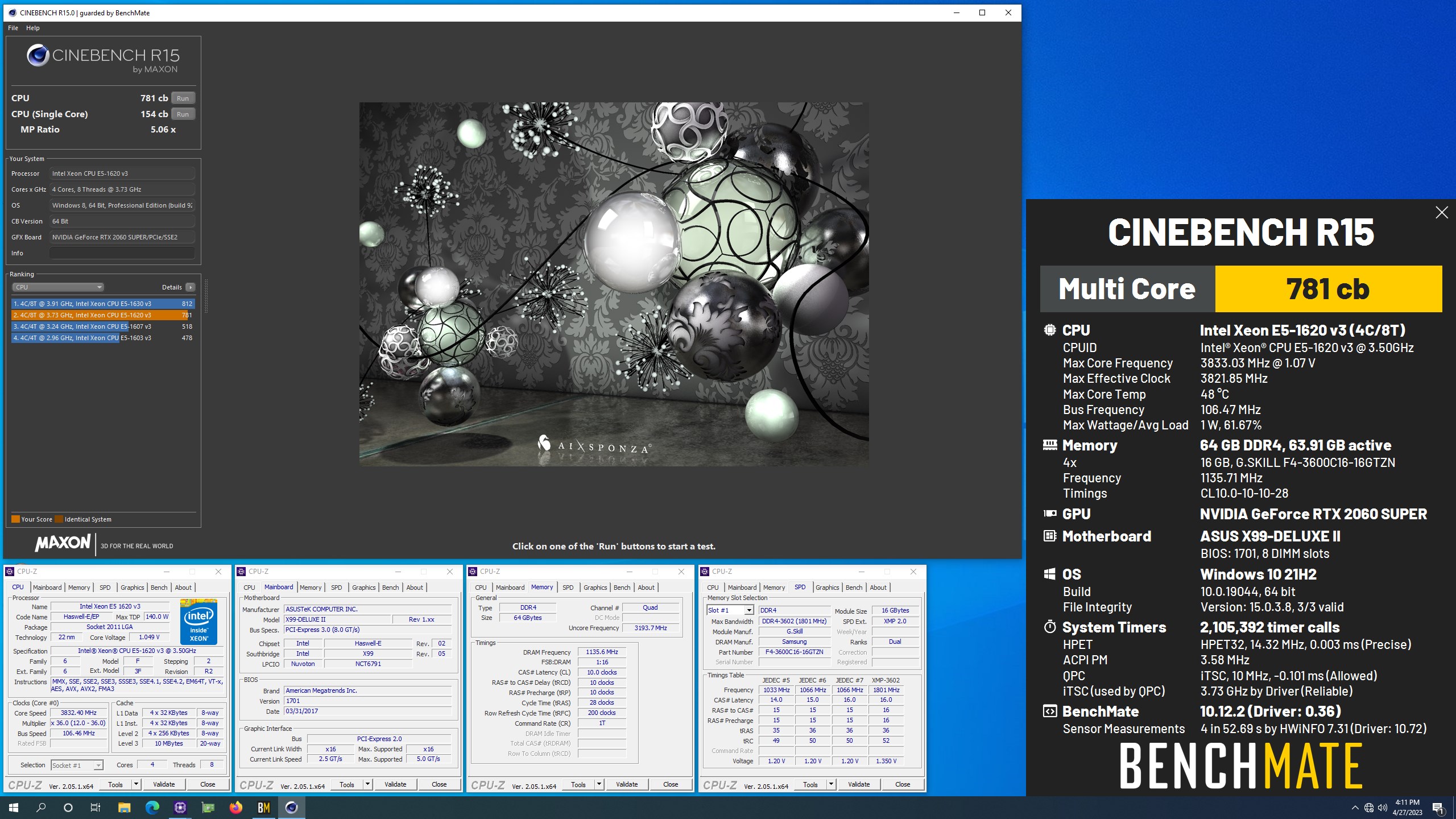The width and height of the screenshot is (1456, 819).
Task: Open the green GPU card taskbar app
Action: click(208, 808)
